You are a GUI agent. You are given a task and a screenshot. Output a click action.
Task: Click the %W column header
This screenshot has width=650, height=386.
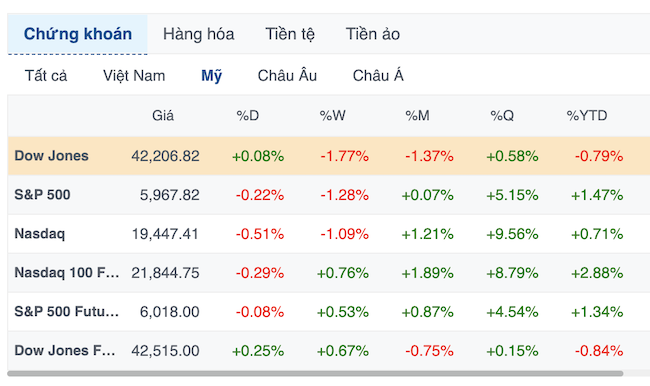(x=332, y=116)
